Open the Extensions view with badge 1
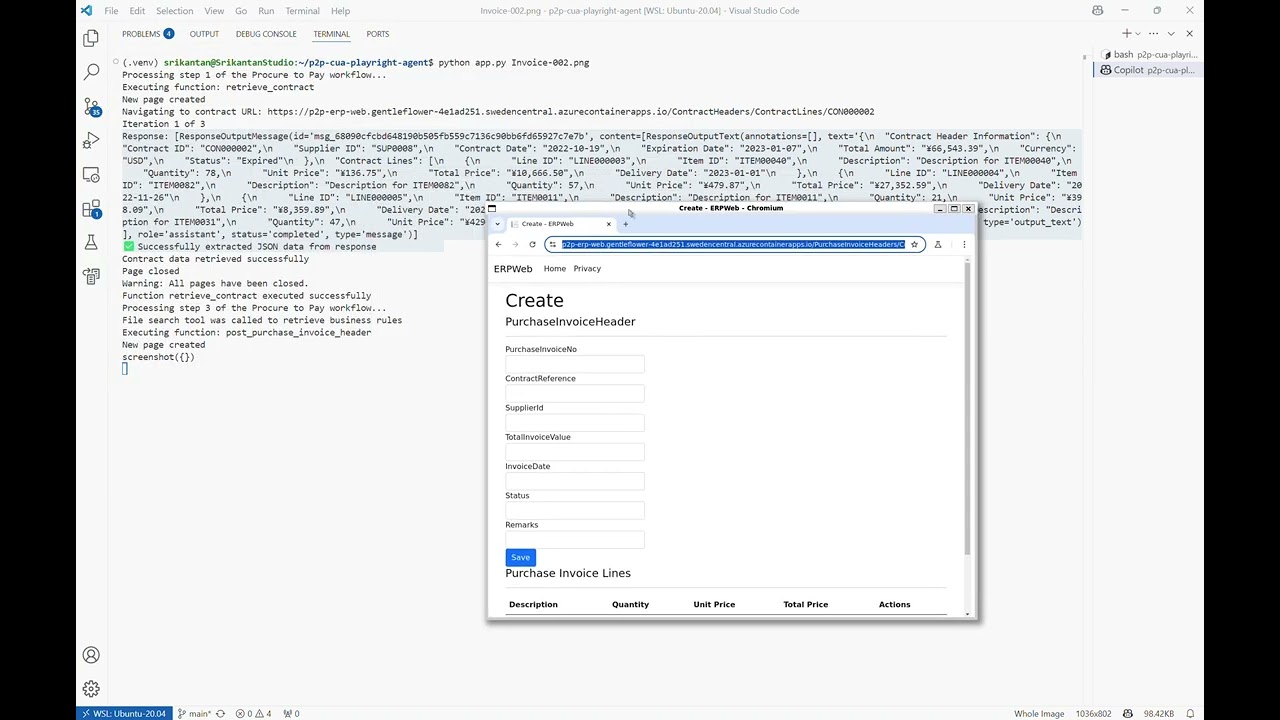The width and height of the screenshot is (1280, 720). pyautogui.click(x=91, y=209)
